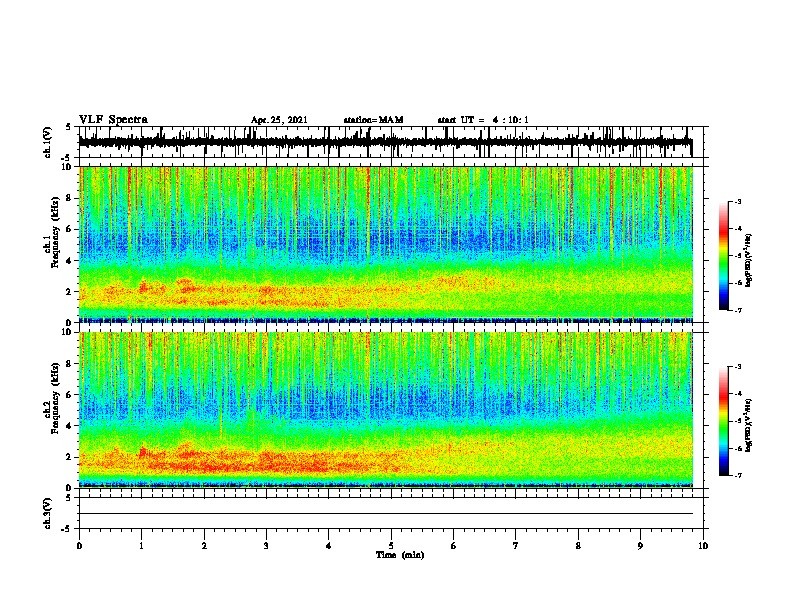Click the ch.1 color scale bar
The image size is (792, 612).
point(724,256)
